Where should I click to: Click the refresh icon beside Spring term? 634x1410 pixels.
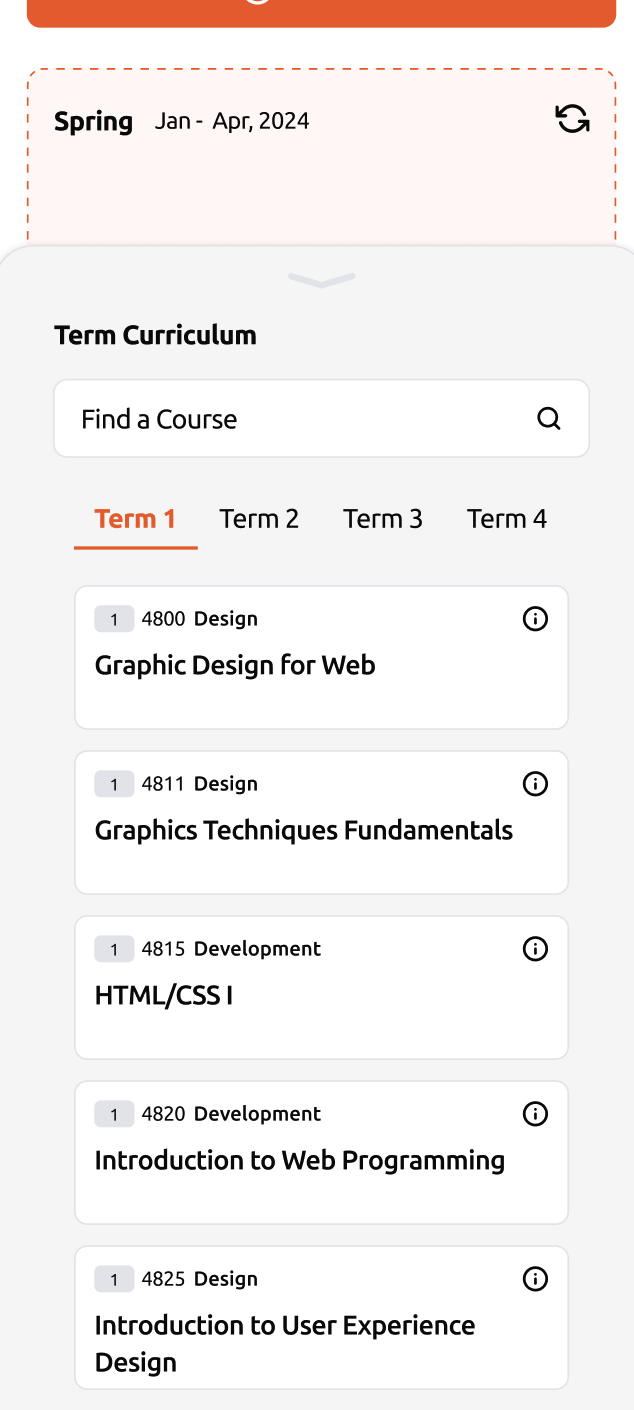(572, 120)
